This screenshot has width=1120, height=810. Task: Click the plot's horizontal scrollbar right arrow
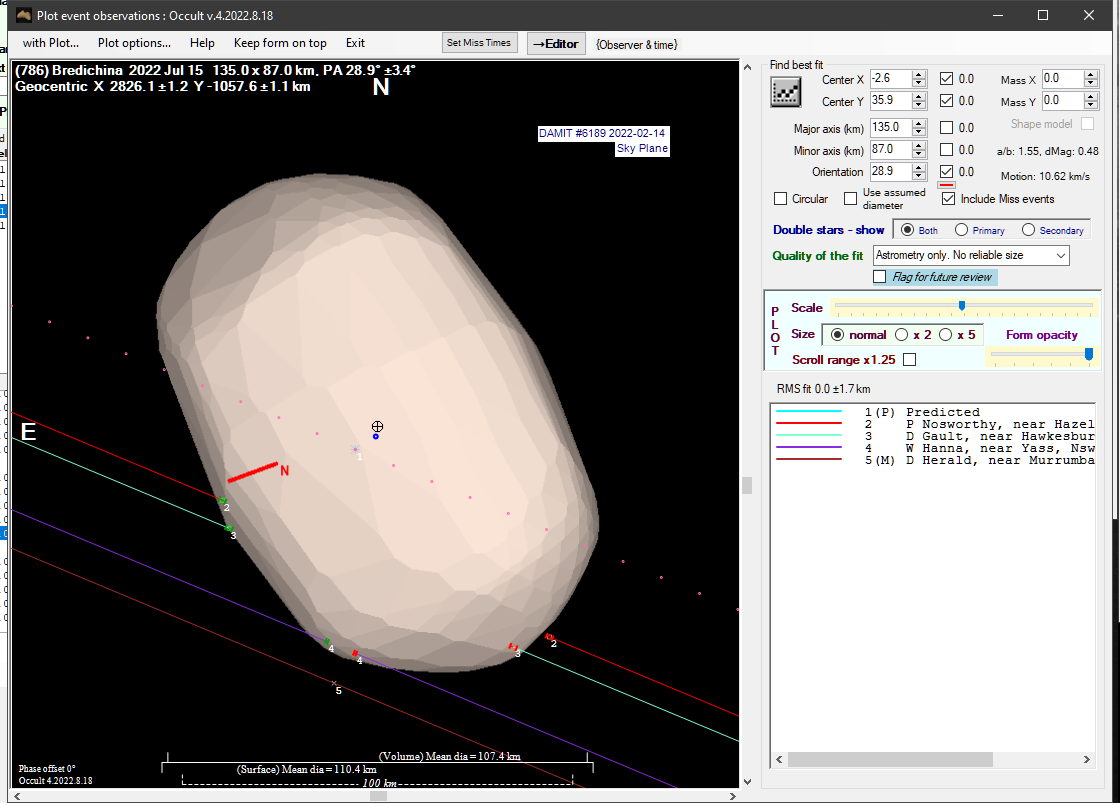tap(732, 796)
